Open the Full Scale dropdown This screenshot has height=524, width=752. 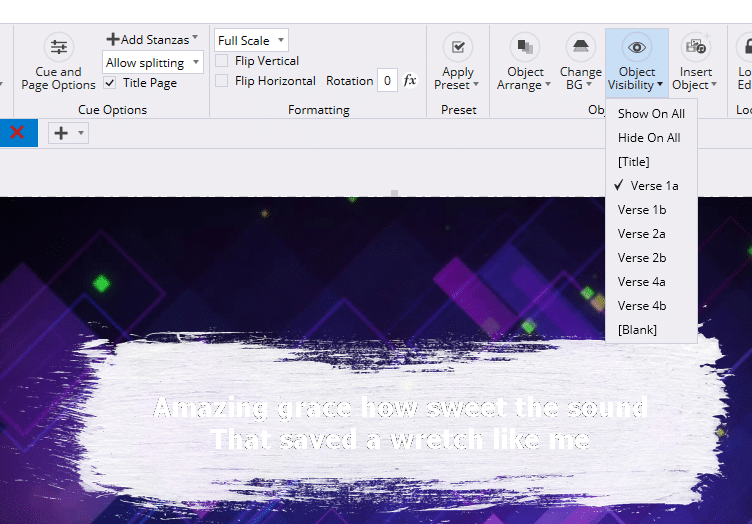coord(251,40)
